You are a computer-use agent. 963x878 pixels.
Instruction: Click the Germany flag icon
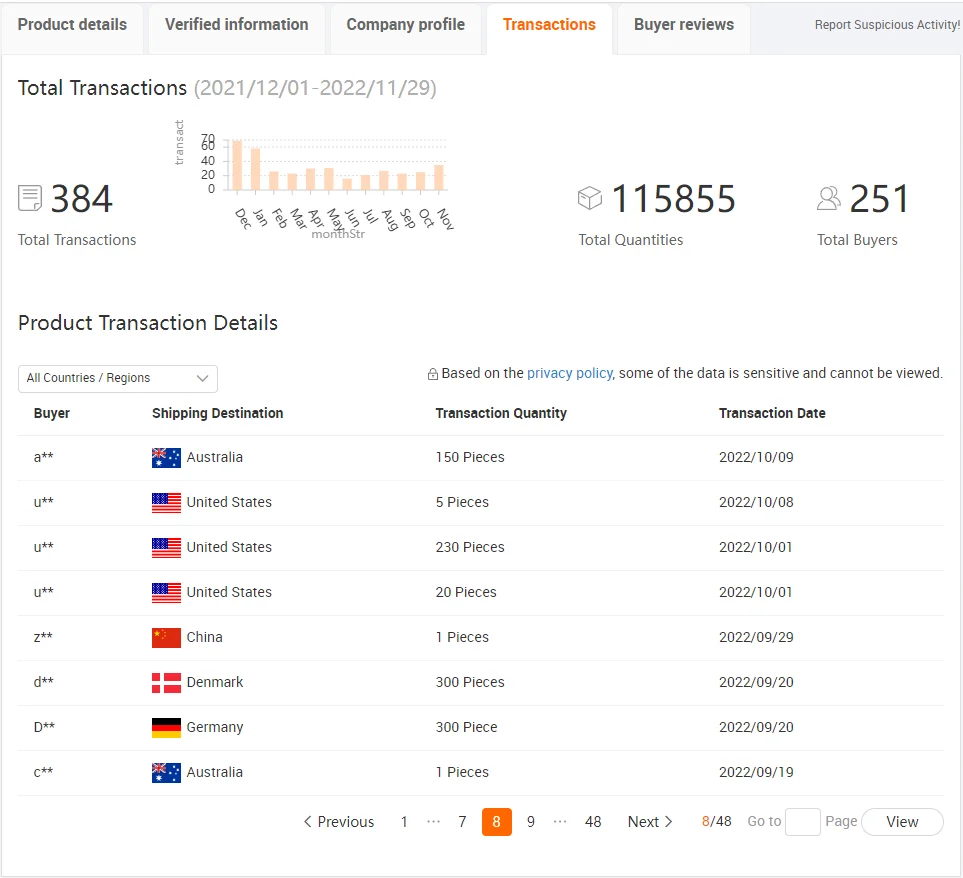pos(166,728)
